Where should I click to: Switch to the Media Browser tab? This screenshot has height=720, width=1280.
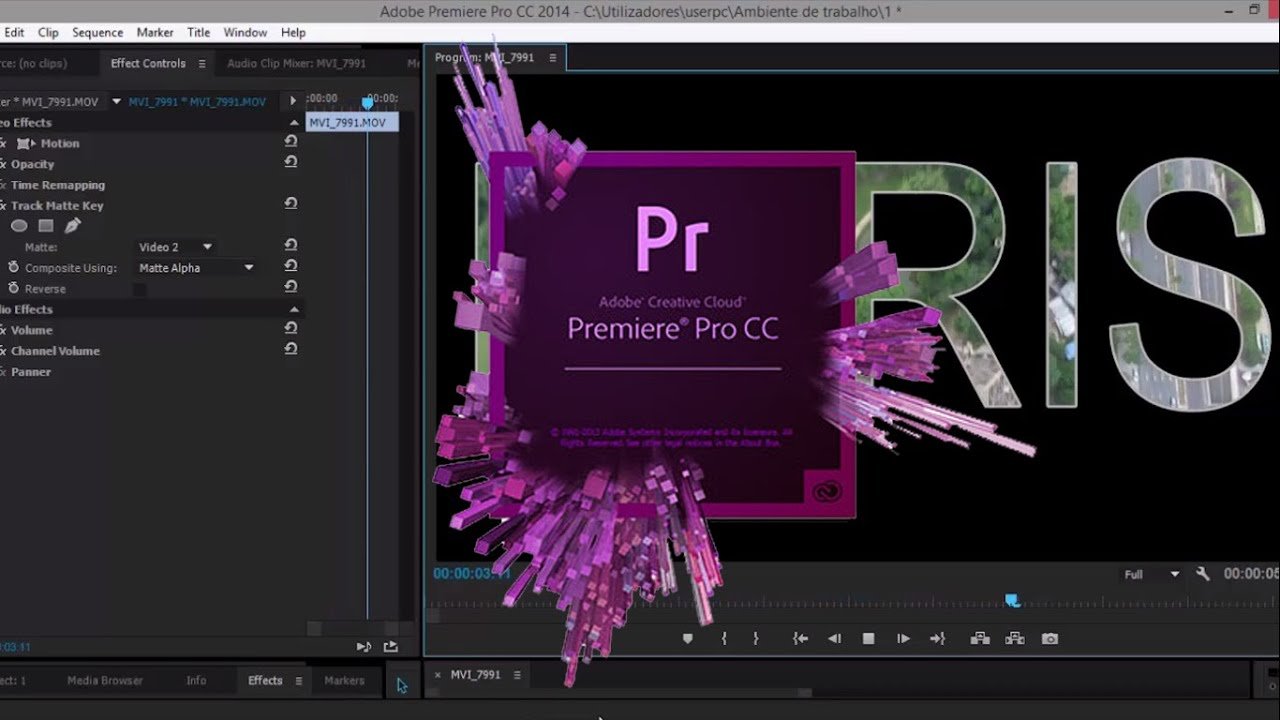105,681
